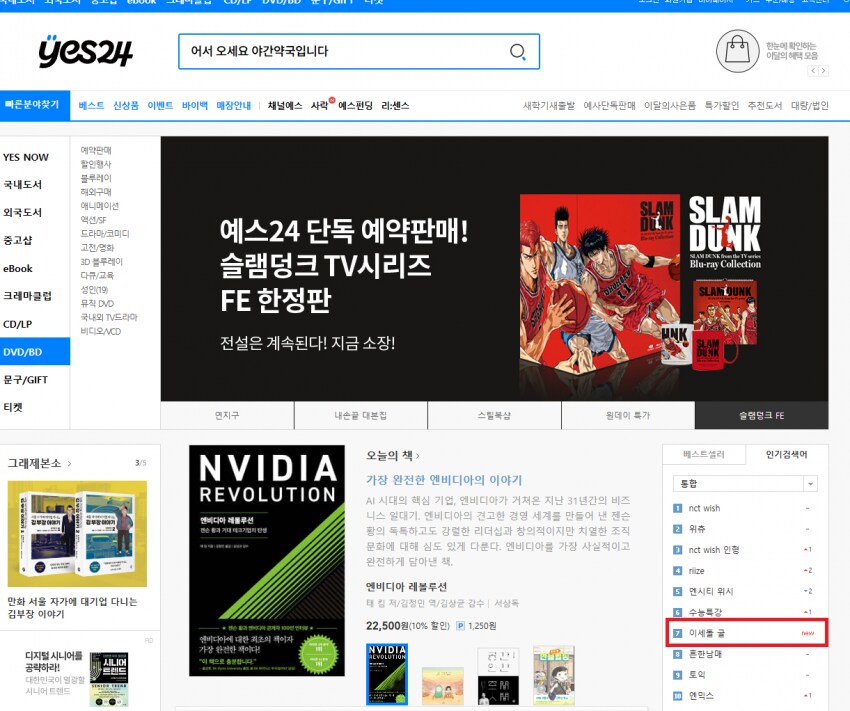Viewport: 850px width, 711px height.
Task: Click popular search term riize
Action: 697,571
